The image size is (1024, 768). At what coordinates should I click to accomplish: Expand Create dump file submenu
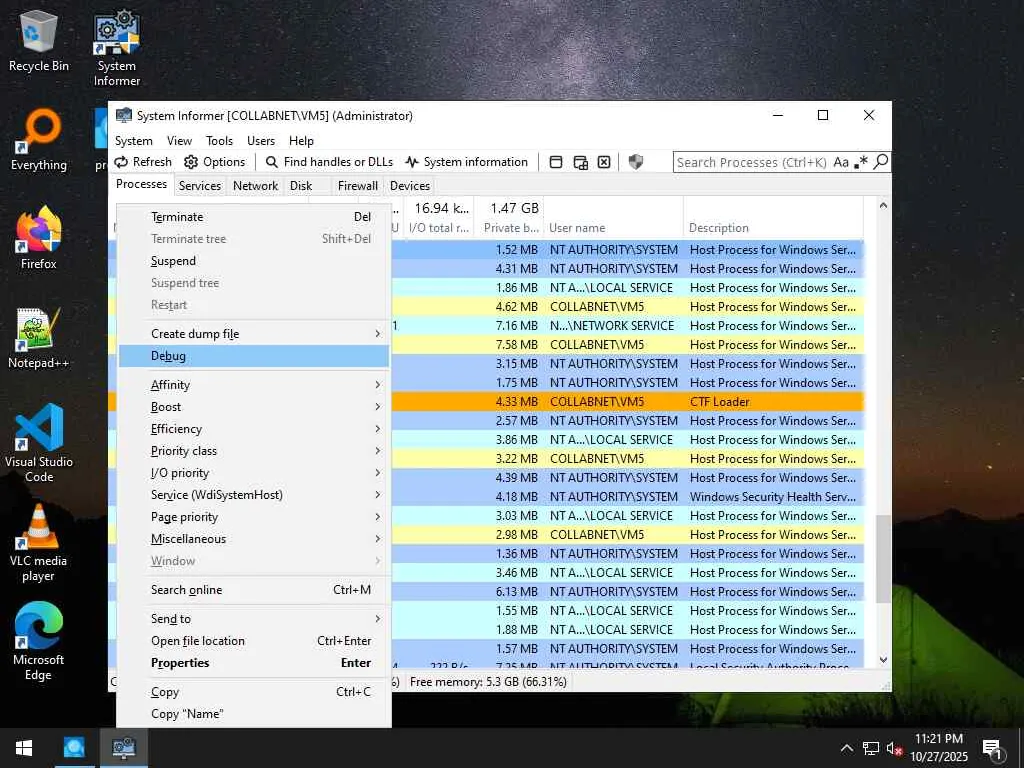coord(254,334)
